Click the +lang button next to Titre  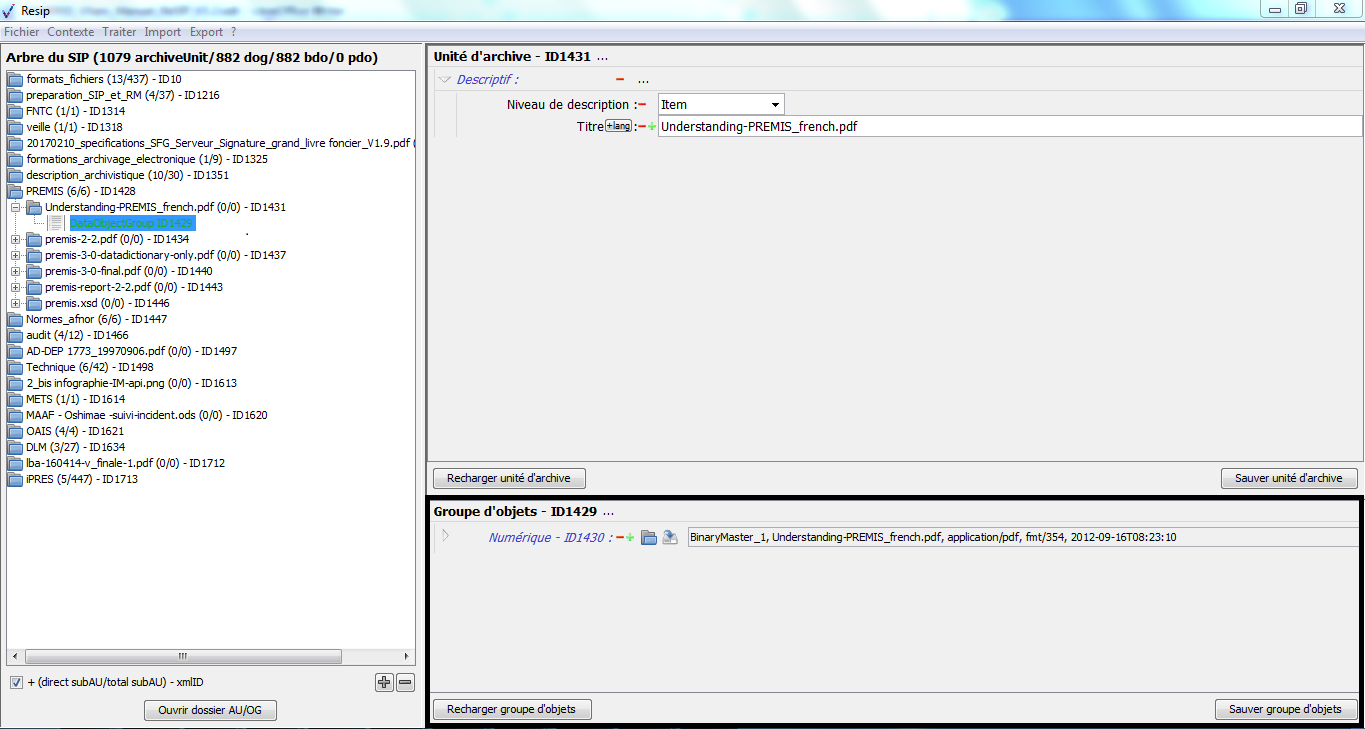pyautogui.click(x=619, y=126)
